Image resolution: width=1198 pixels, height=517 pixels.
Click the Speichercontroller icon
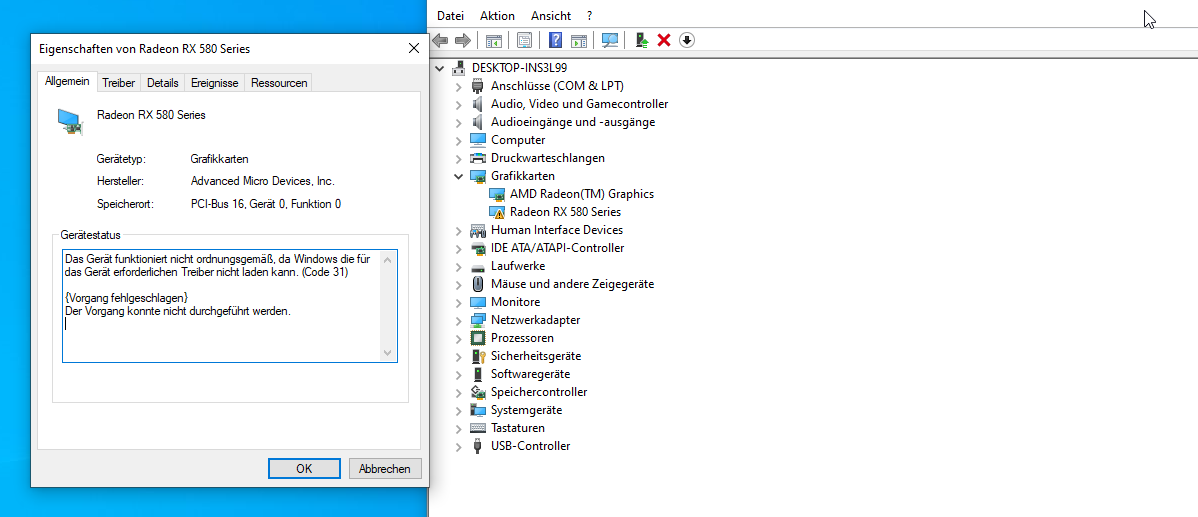coord(478,393)
